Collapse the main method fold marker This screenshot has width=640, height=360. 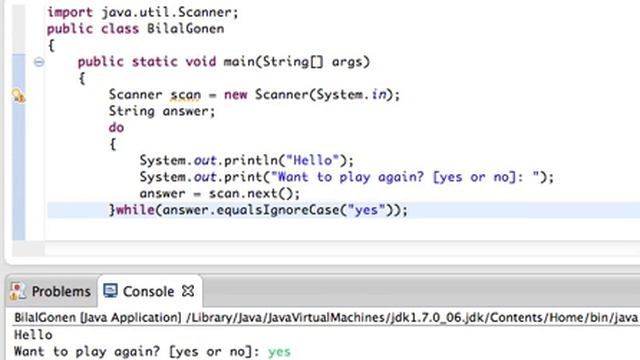click(39, 62)
